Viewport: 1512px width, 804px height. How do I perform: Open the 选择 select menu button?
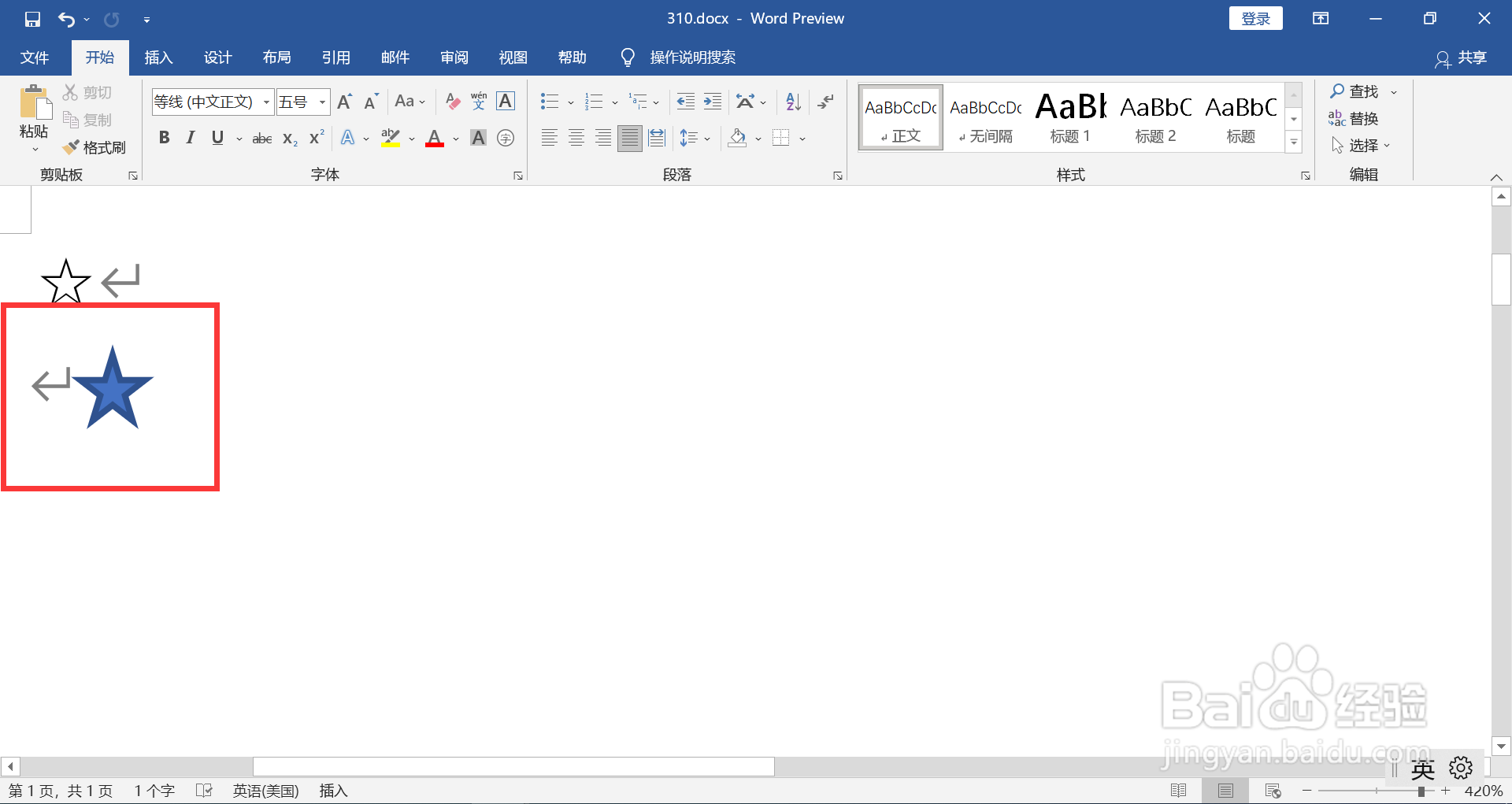coord(1360,146)
